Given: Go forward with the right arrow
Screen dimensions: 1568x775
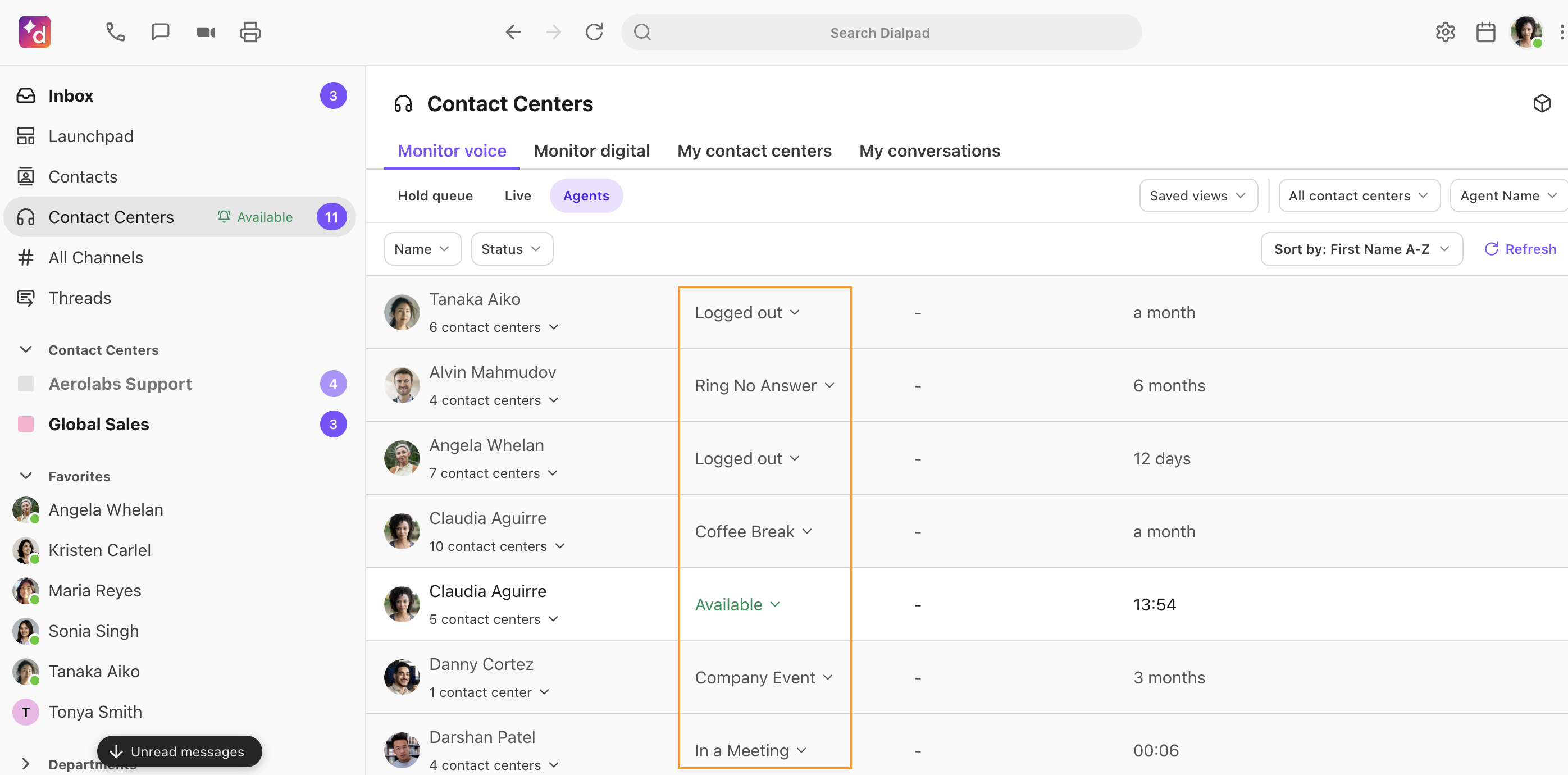Looking at the screenshot, I should 553,32.
